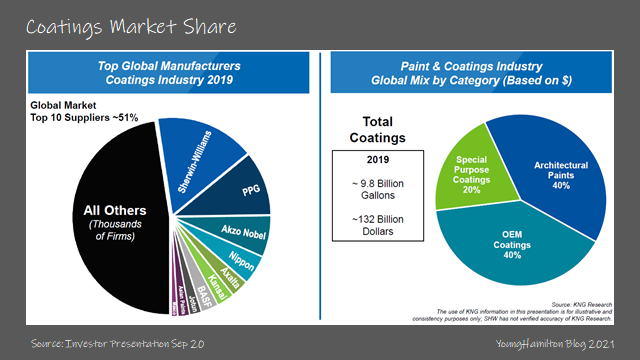Select the 'Paint & Coatings Industry' header banner
The image size is (640, 360).
[471, 73]
